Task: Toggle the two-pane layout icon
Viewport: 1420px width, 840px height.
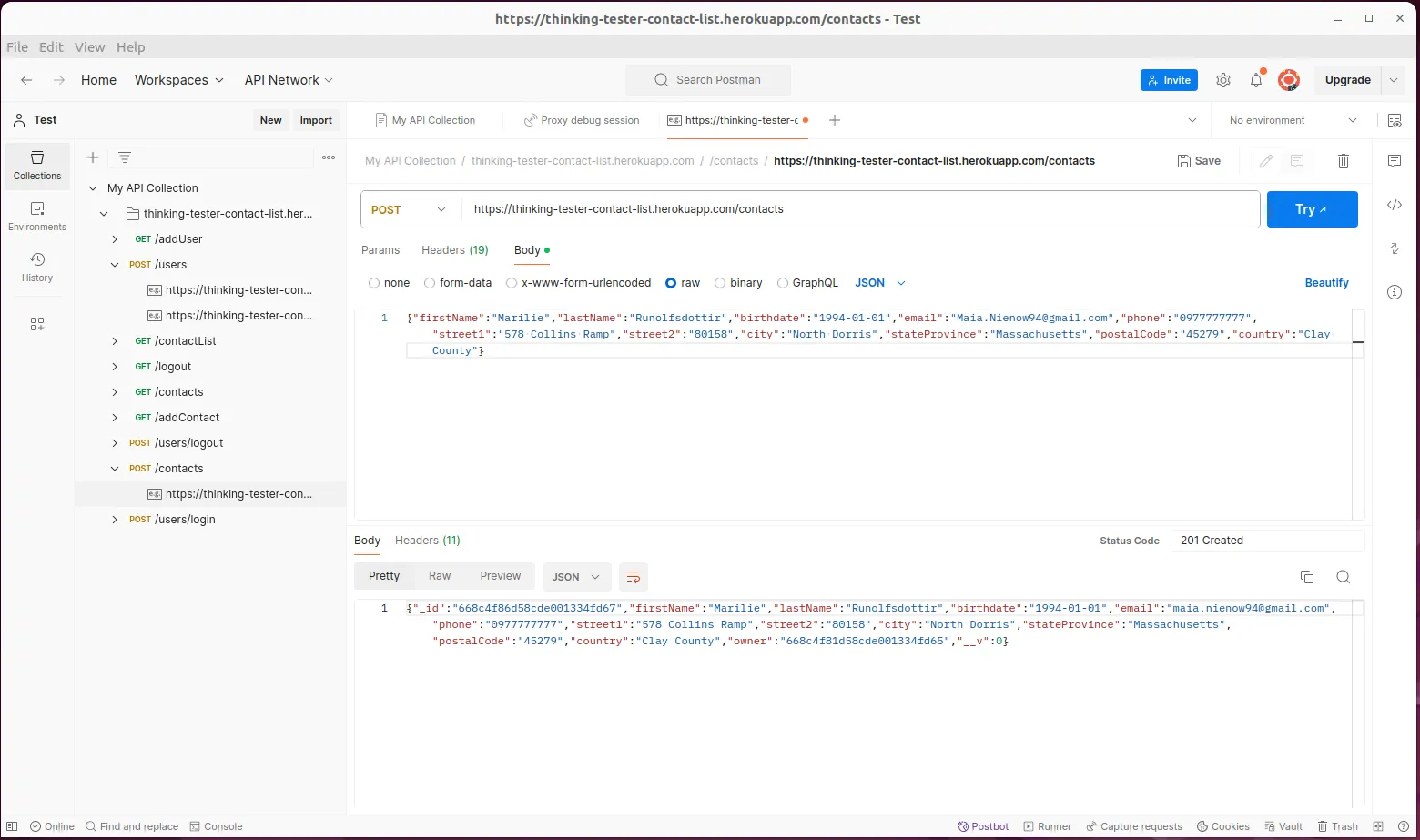Action: [1378, 826]
